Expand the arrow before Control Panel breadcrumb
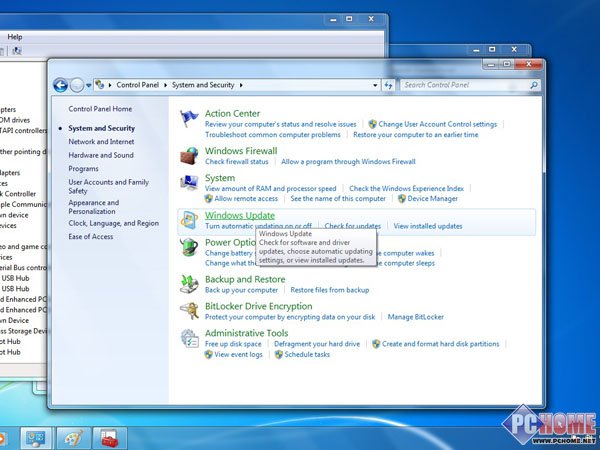 pyautogui.click(x=110, y=85)
